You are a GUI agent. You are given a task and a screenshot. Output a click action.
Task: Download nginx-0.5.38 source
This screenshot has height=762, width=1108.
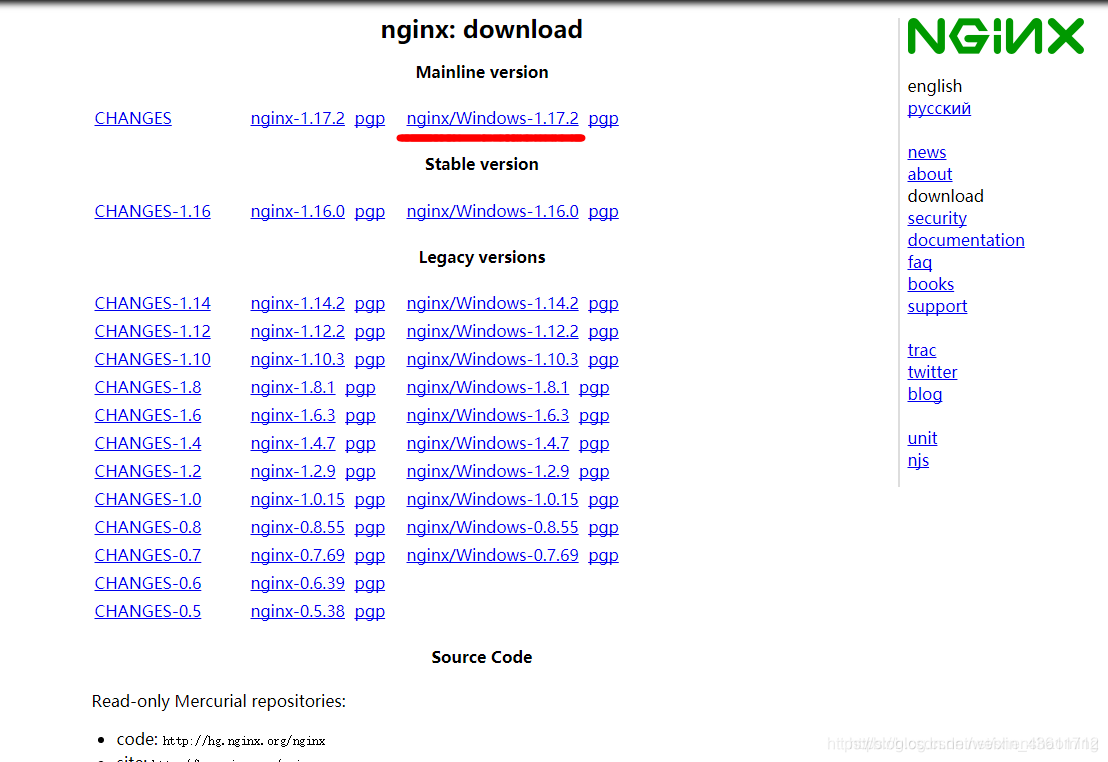click(297, 611)
